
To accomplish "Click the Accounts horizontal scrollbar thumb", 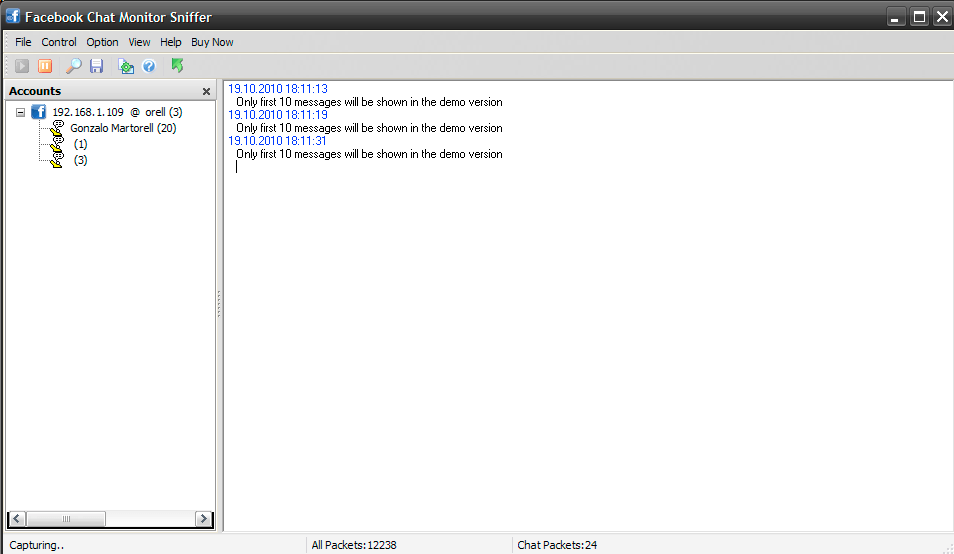I will click(66, 519).
